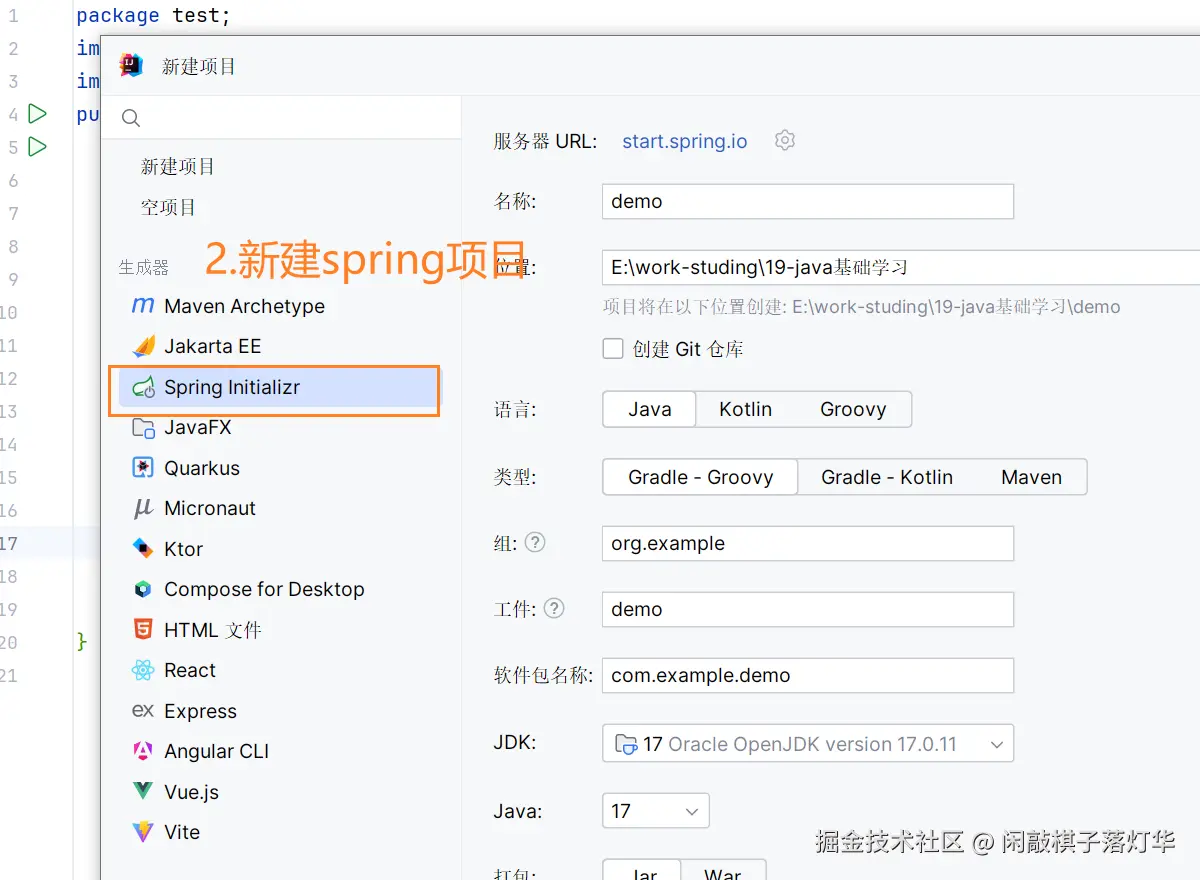Screen dimensions: 1200x880
Task: Select Kotlin as the language
Action: click(745, 409)
